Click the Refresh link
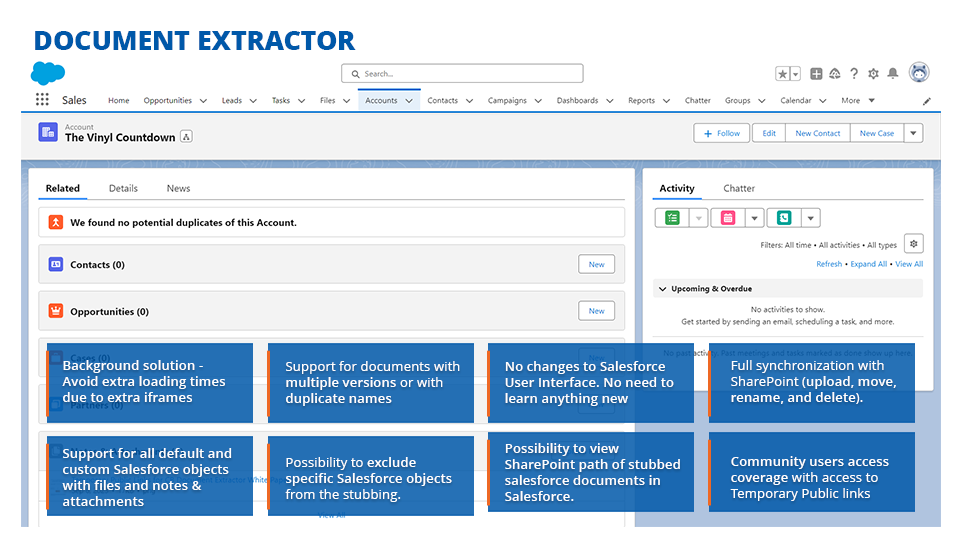 point(829,264)
